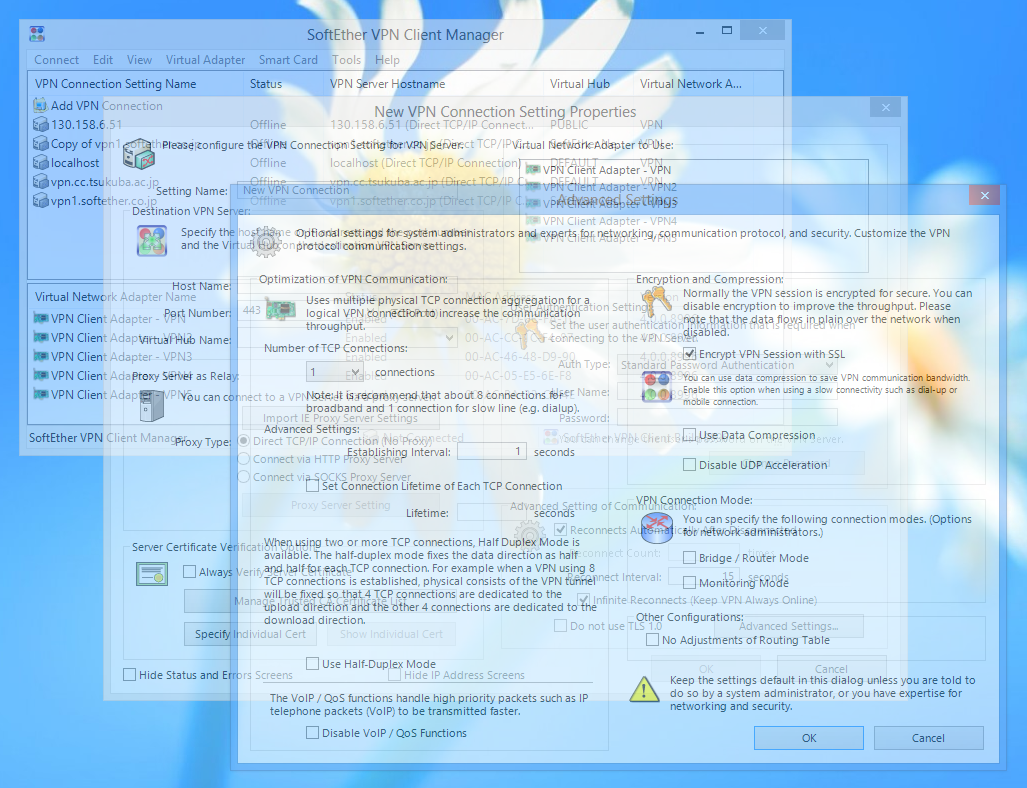Open the Connect menu

pos(56,60)
